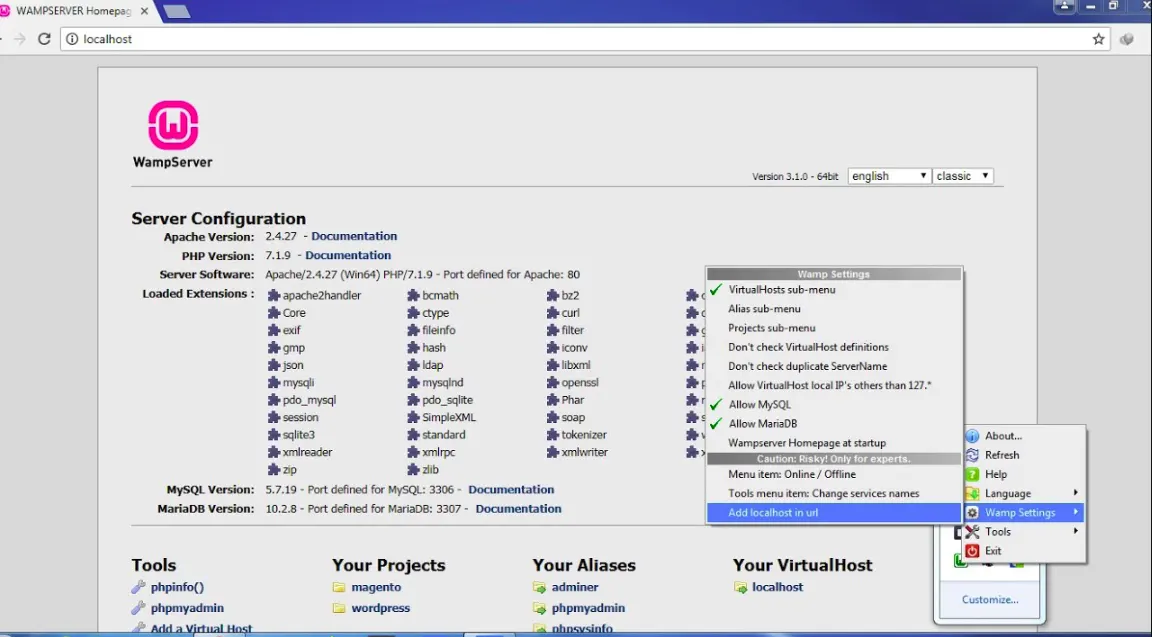Open the magento project folder icon
This screenshot has width=1152, height=637.
339,588
